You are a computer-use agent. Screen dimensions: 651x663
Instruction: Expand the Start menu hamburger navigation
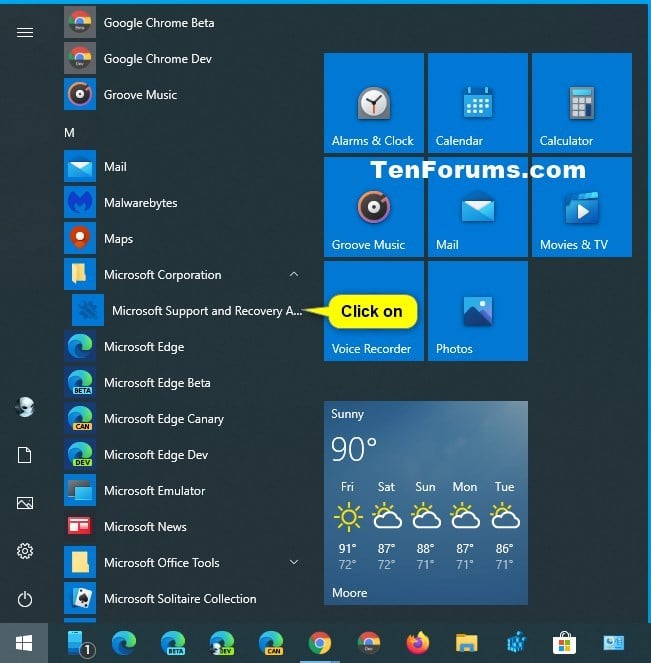point(25,32)
